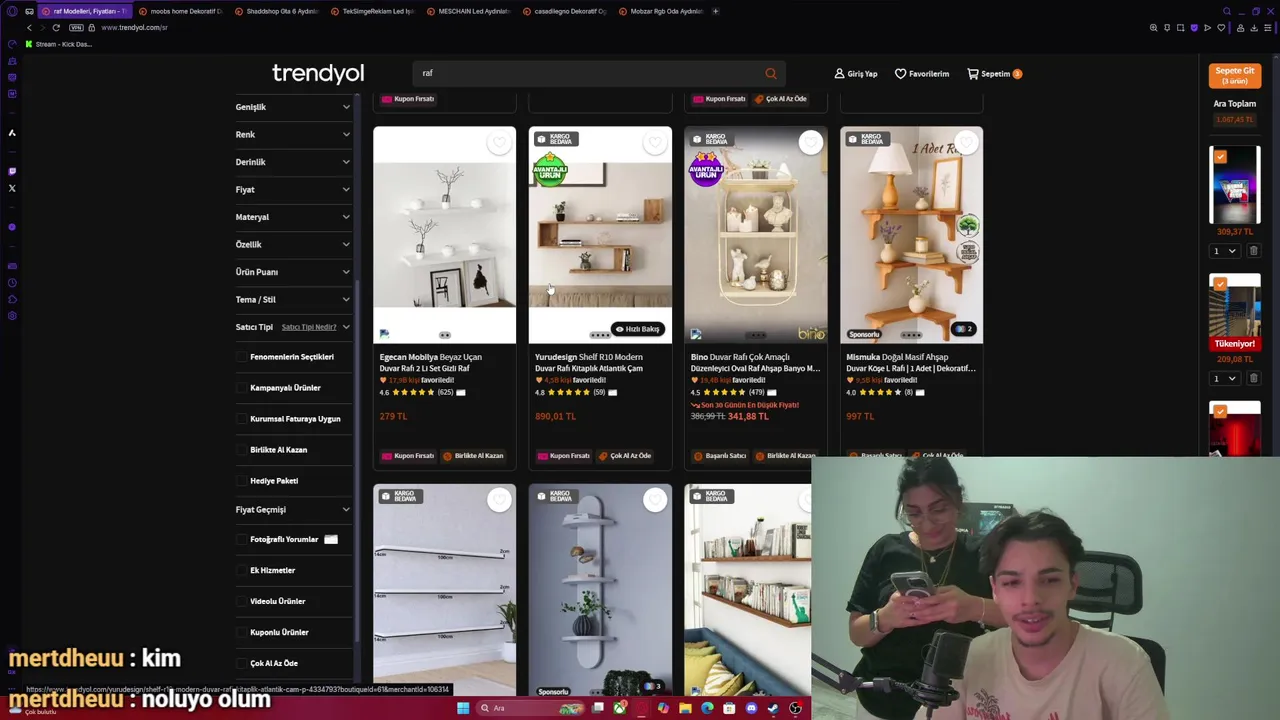Favorite the Egecan Mobilya shelf with heart icon
The image size is (1280, 720).
point(499,143)
